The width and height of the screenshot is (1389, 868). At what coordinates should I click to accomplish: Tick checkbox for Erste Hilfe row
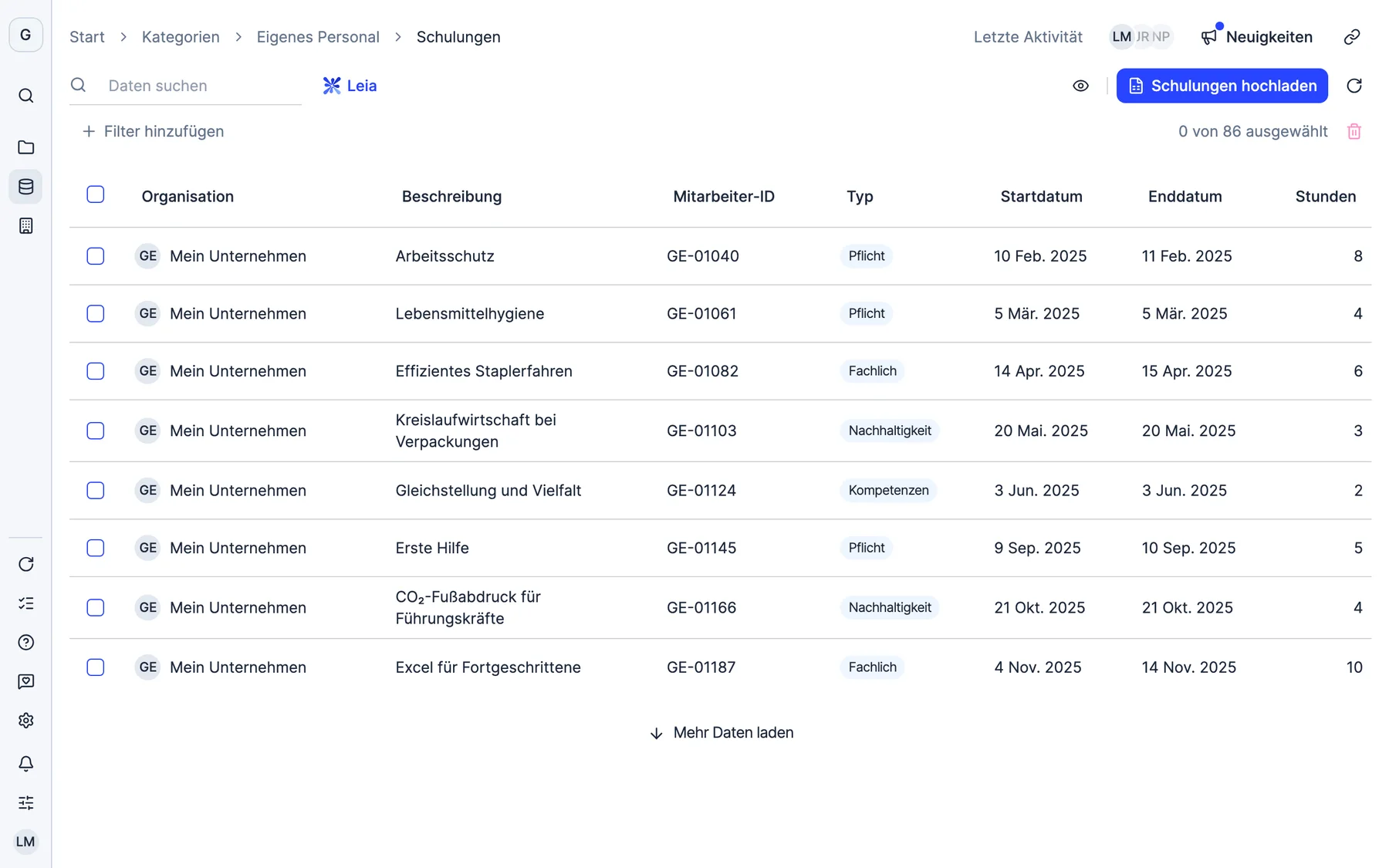pyautogui.click(x=96, y=548)
